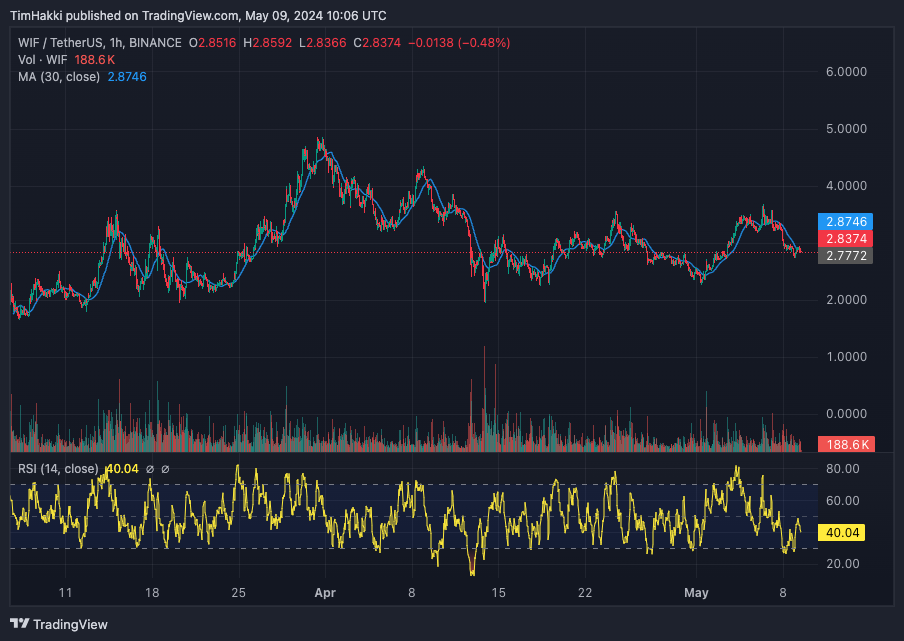904x641 pixels.
Task: Click the 22 date label on time axis
Action: 585,593
